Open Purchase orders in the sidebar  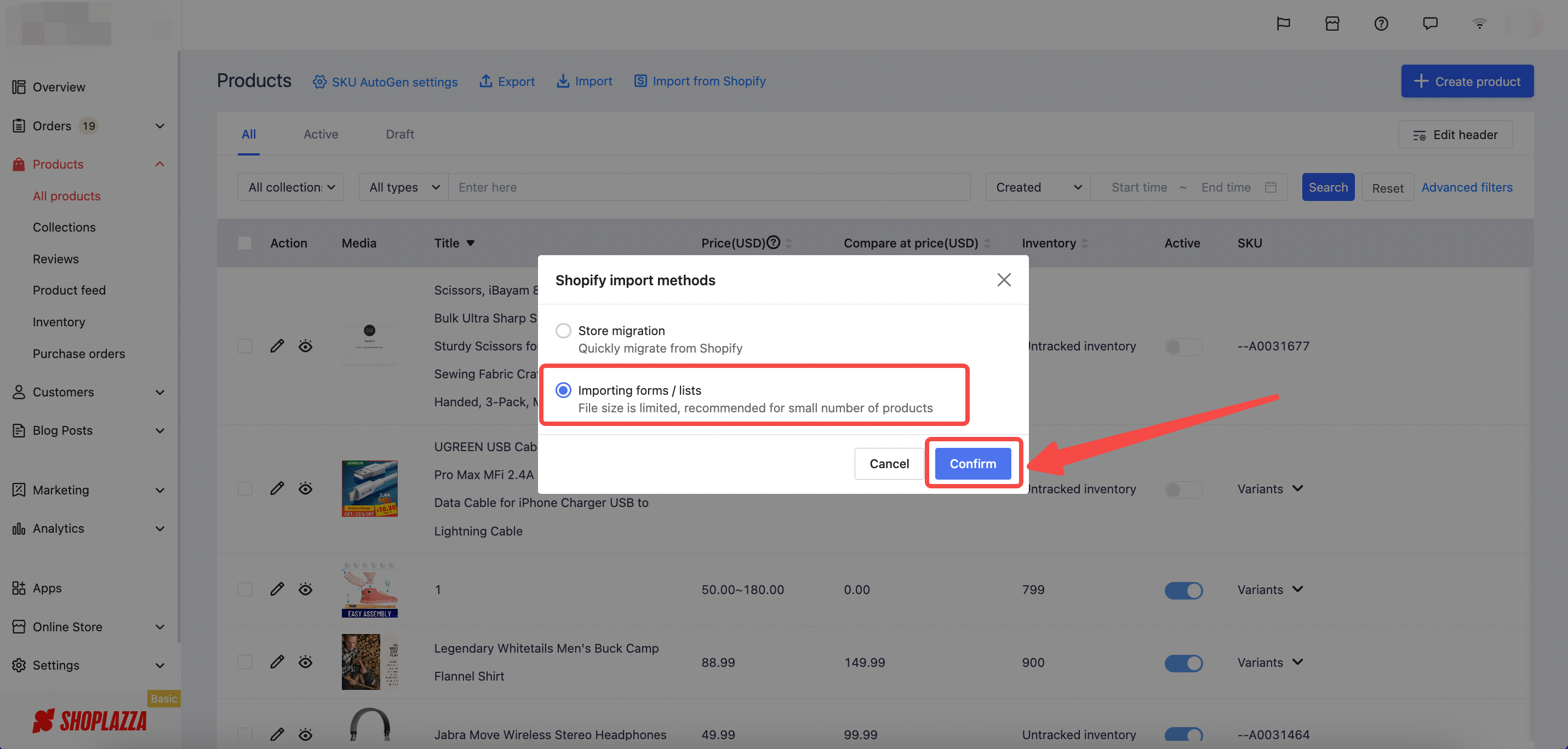point(78,354)
